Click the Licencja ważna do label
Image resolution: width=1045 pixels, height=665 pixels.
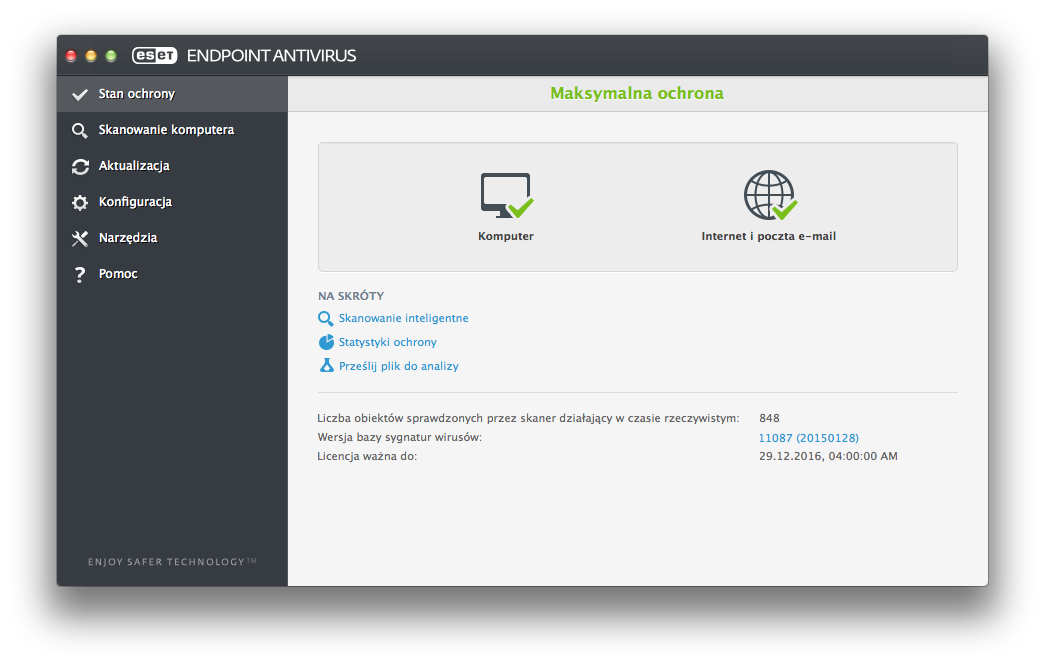coord(367,456)
